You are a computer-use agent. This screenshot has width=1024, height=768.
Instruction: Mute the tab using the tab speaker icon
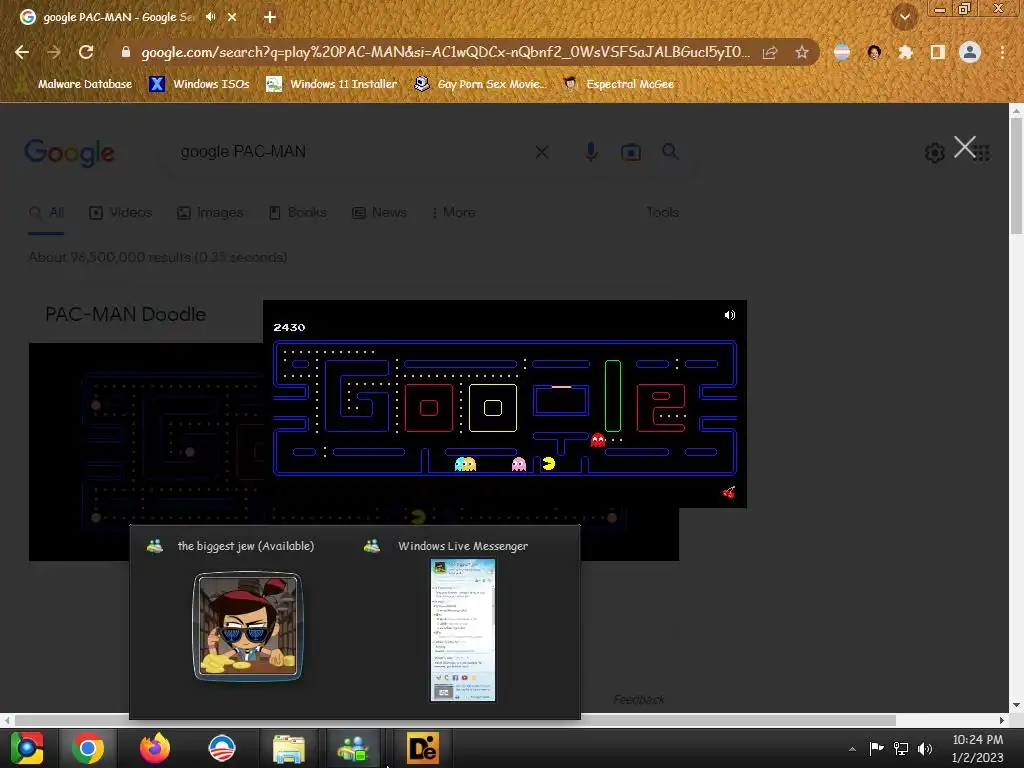click(210, 17)
